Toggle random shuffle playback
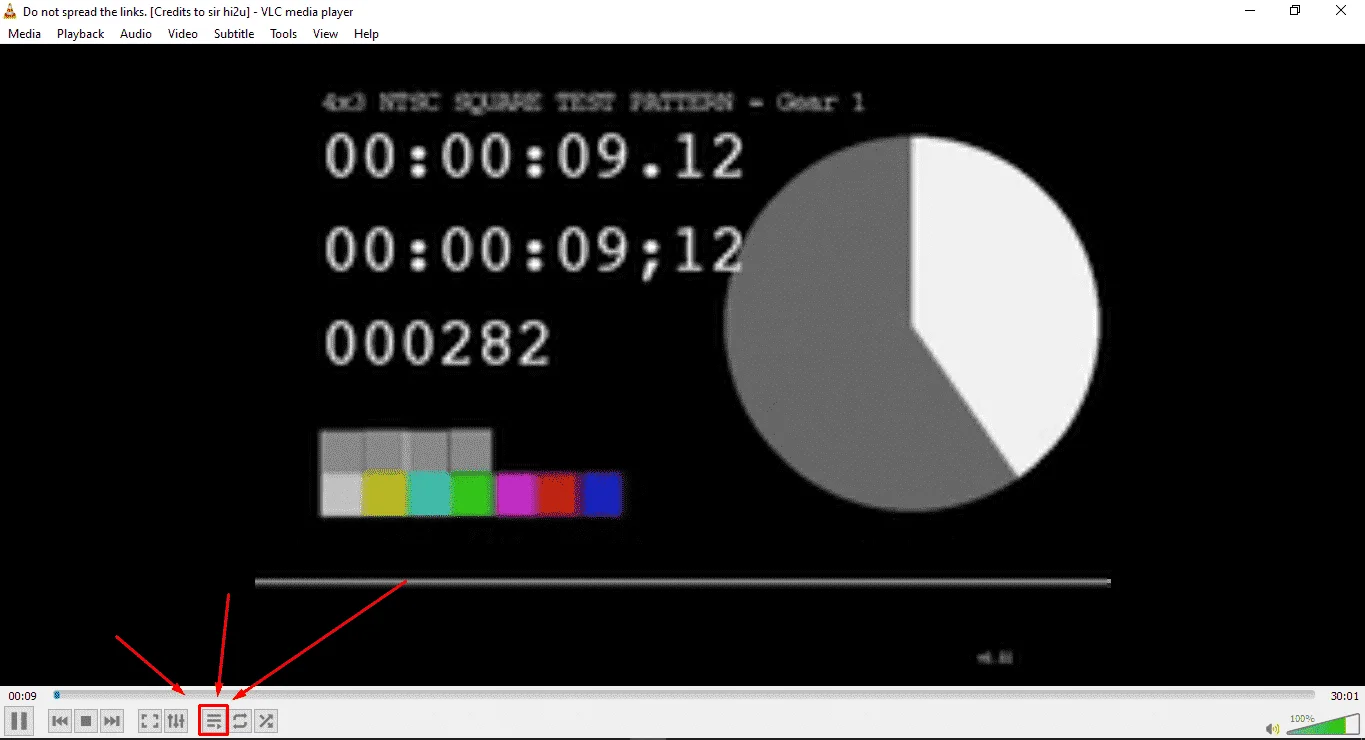The image size is (1365, 740). tap(266, 720)
